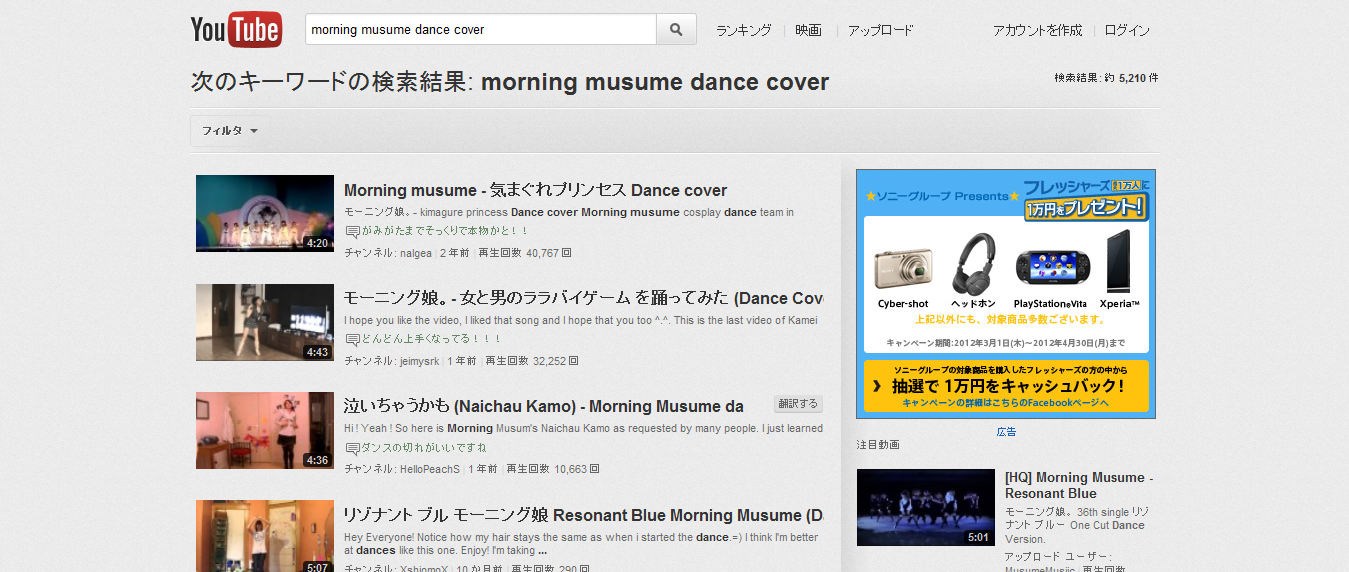The height and width of the screenshot is (572, 1349).
Task: Click the YouTube logo
Action: pyautogui.click(x=236, y=30)
